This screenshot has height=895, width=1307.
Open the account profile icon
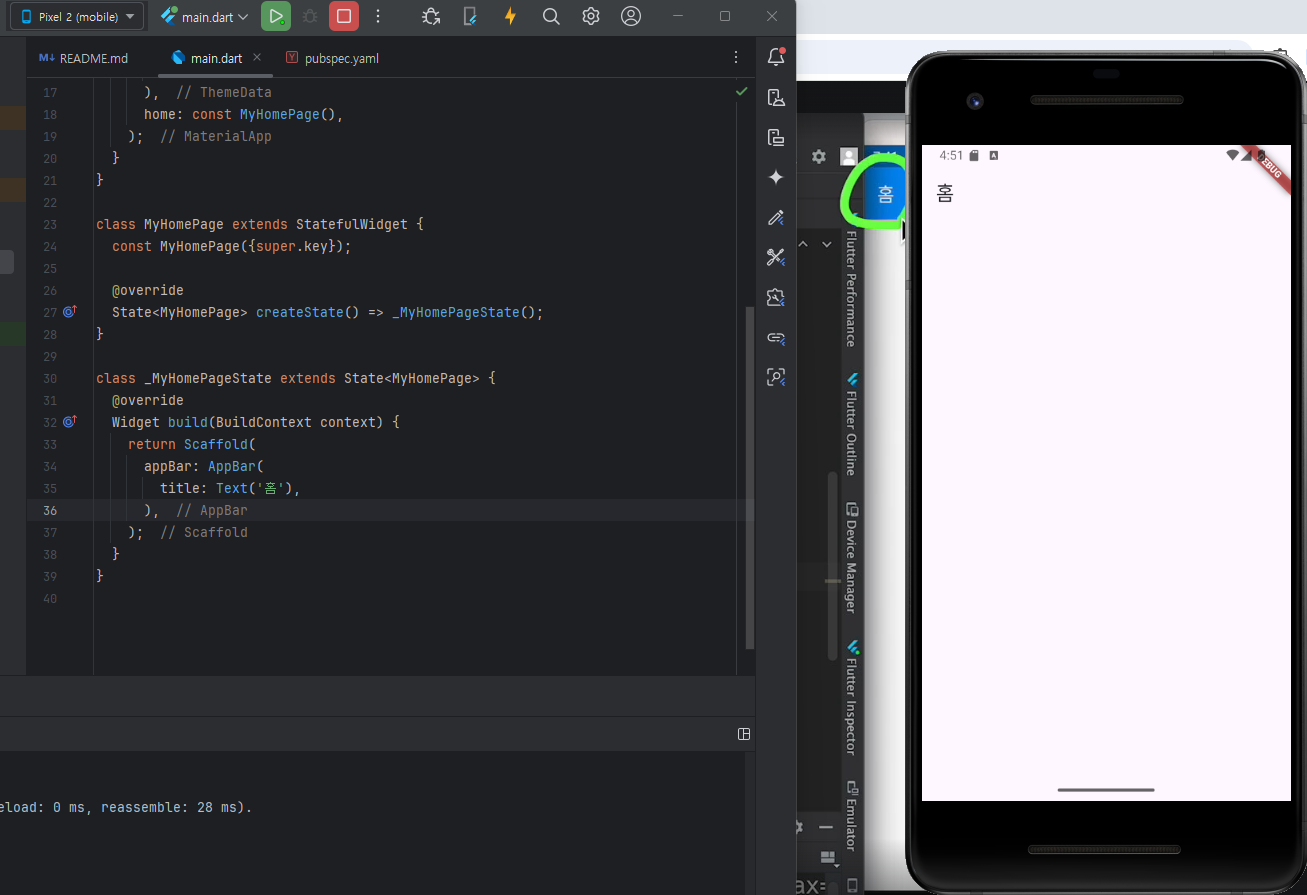click(631, 16)
